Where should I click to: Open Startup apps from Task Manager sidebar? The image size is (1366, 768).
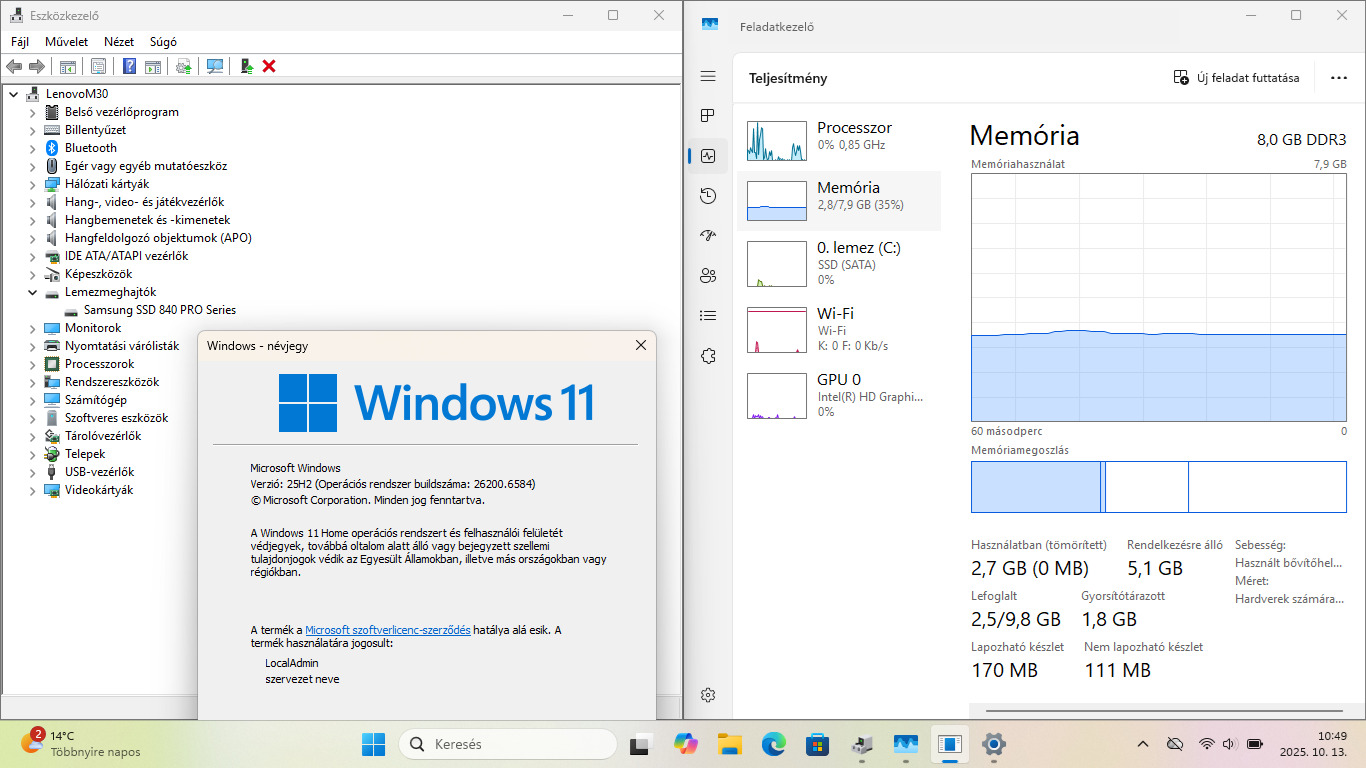point(708,236)
